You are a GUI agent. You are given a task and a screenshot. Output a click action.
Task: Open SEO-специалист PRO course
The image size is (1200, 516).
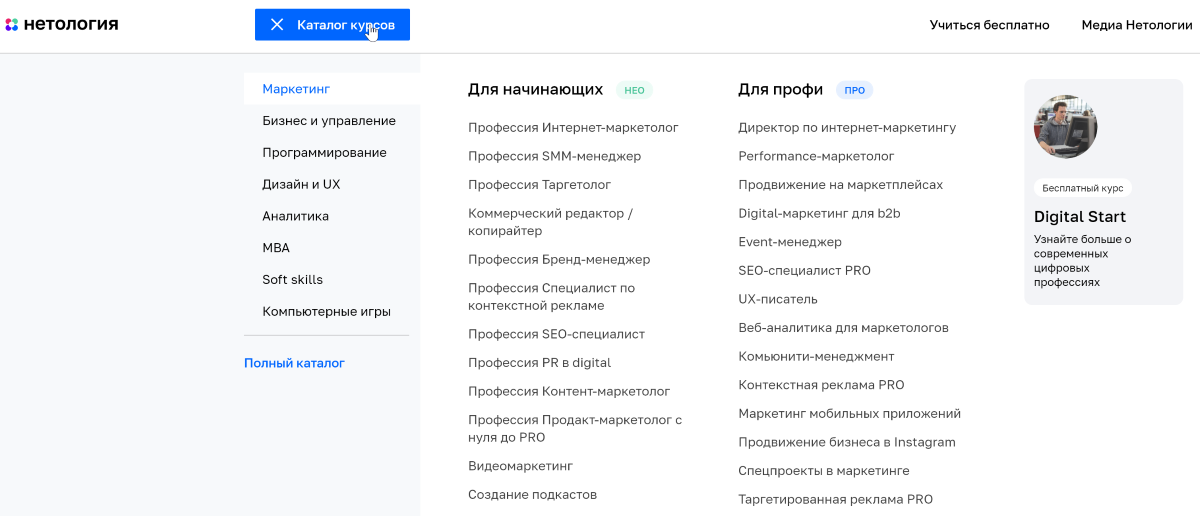coord(804,271)
